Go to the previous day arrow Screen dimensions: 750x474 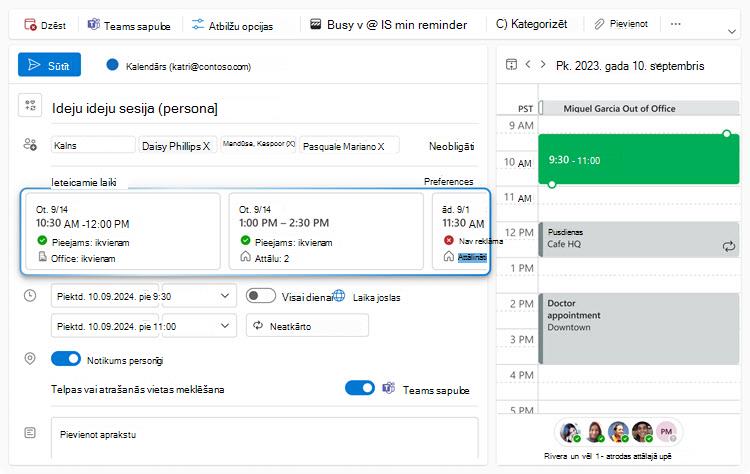(x=528, y=64)
